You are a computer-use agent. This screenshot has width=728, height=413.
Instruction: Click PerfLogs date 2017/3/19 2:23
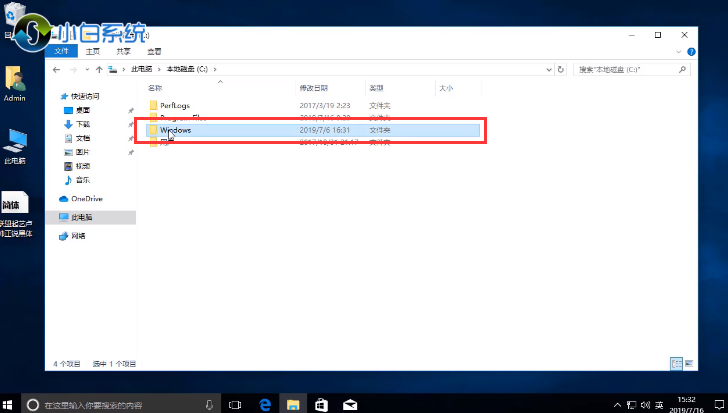point(325,105)
